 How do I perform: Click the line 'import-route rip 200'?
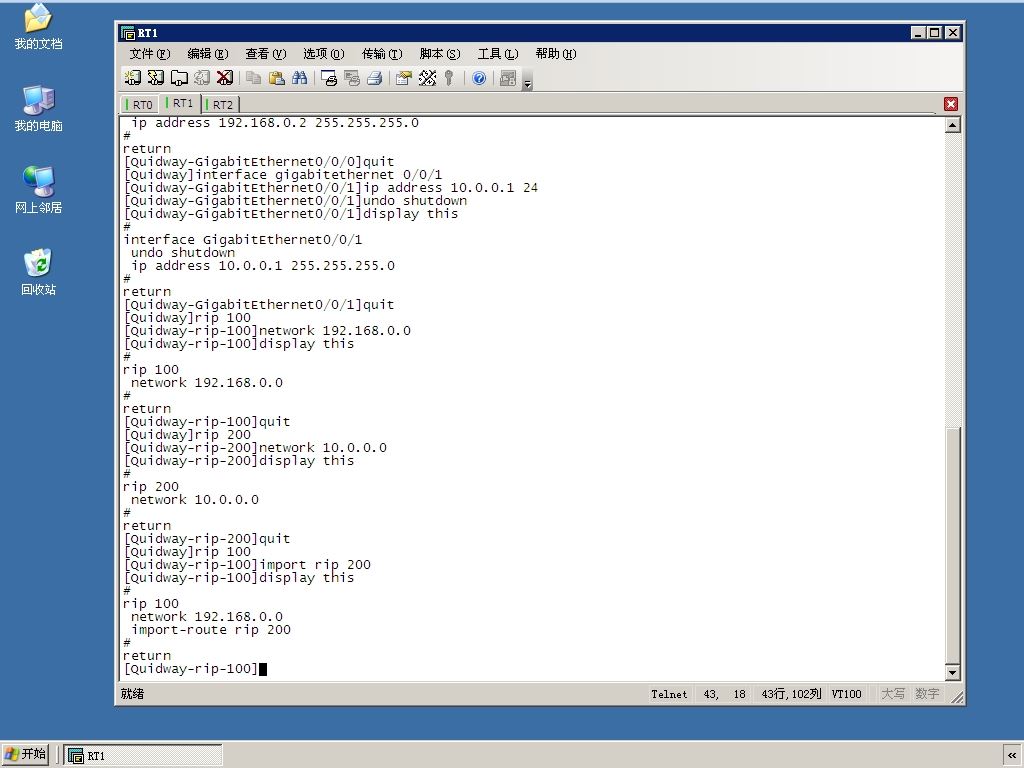(x=211, y=630)
